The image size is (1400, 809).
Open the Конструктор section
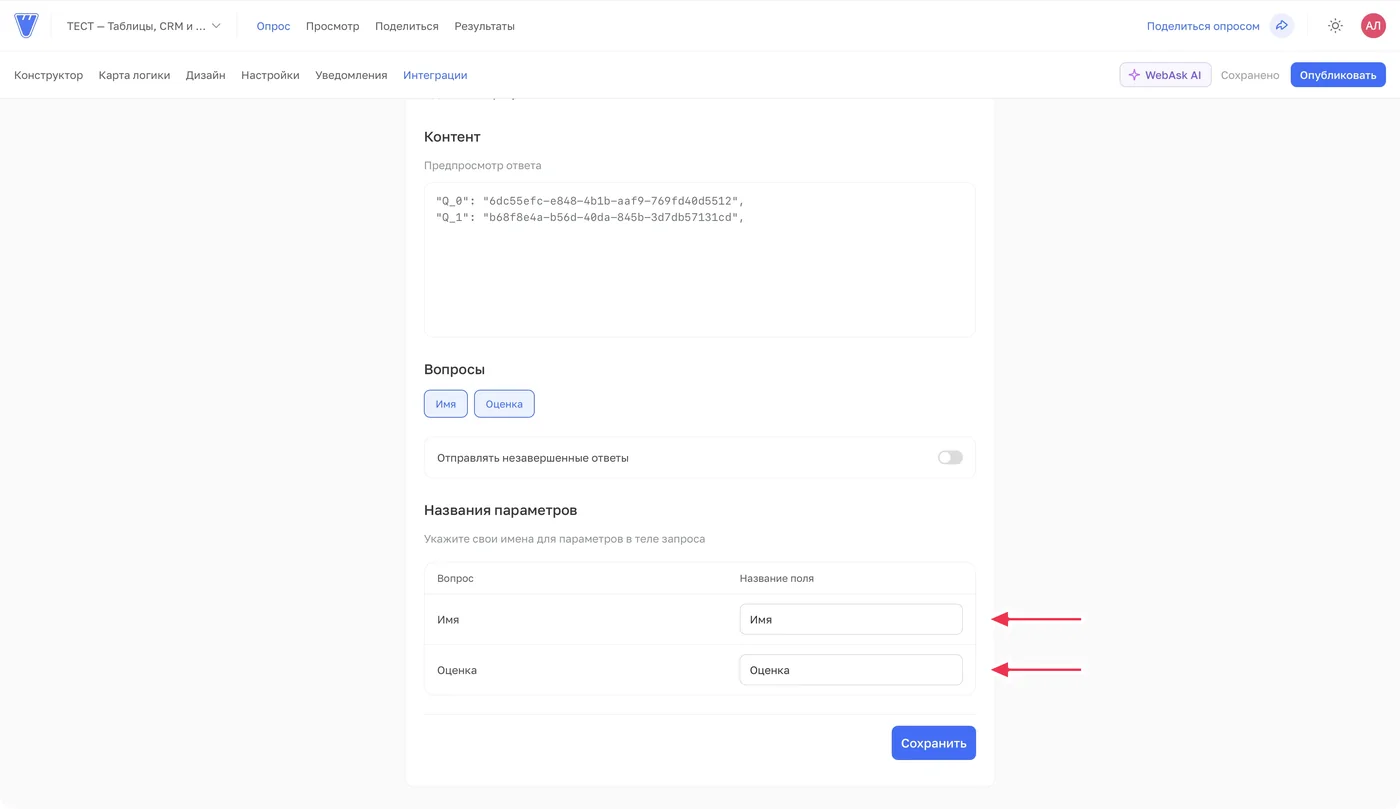48,75
